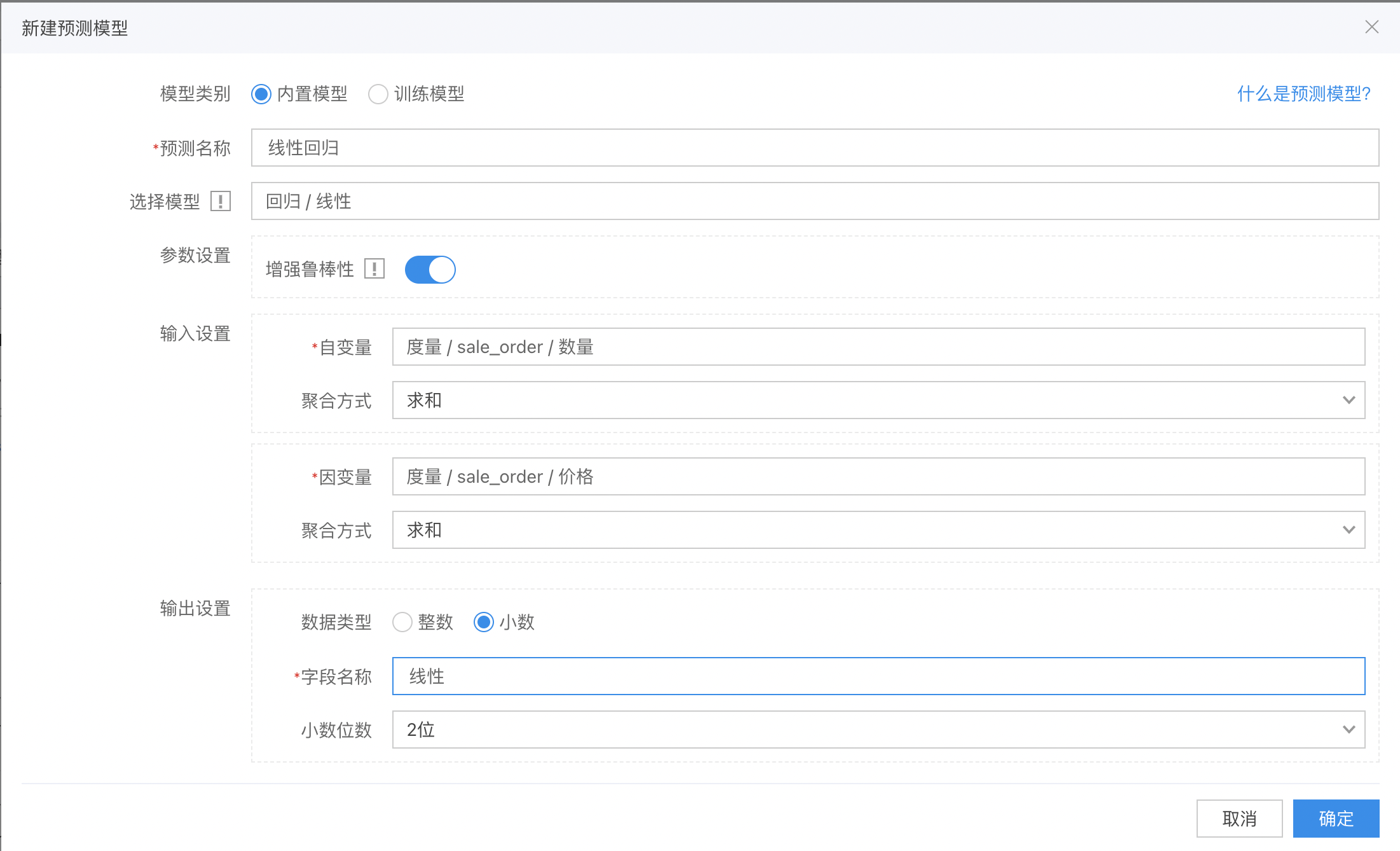Select the 训练模型 radio button
The width and height of the screenshot is (1400, 851).
coord(378,94)
